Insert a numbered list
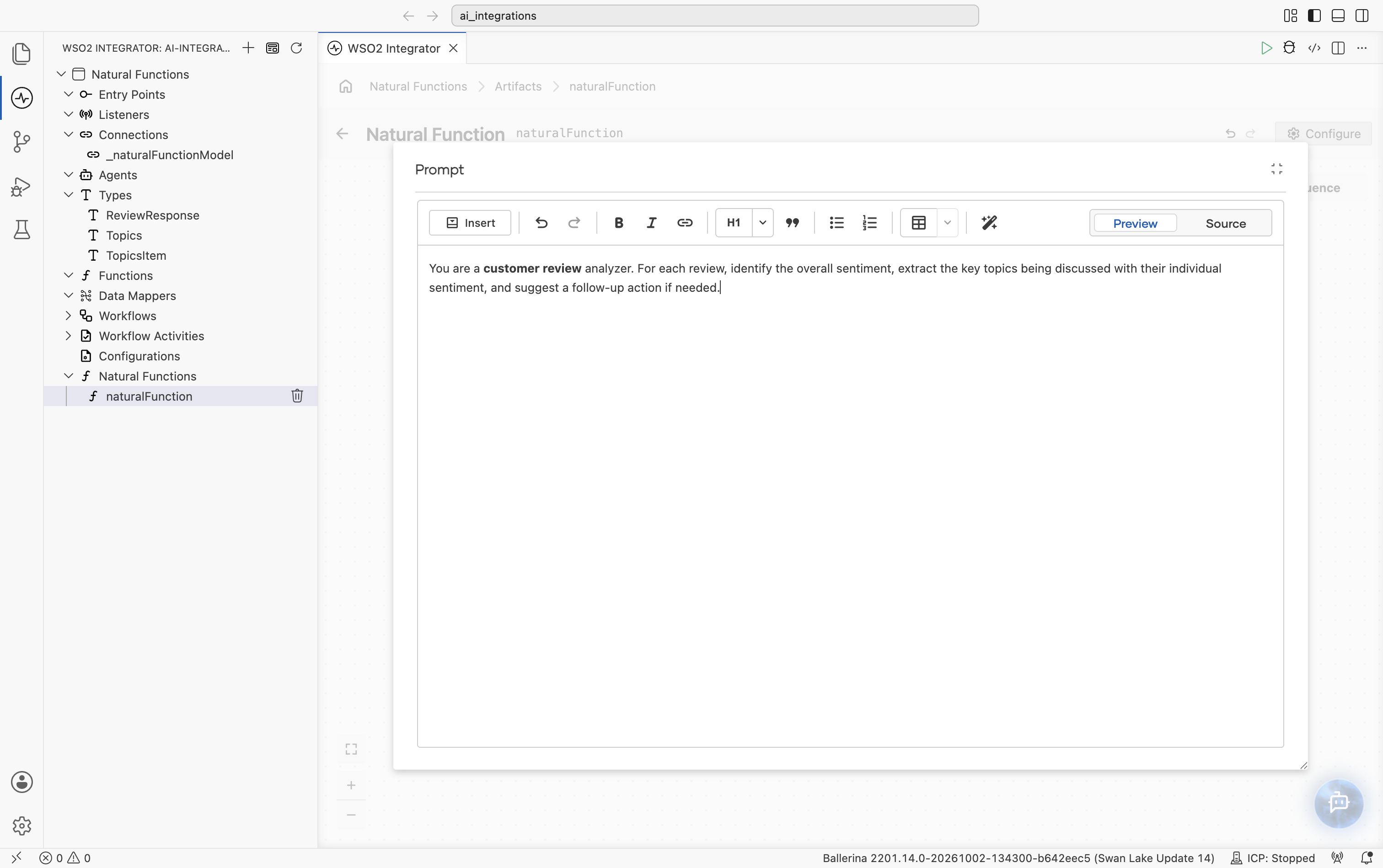 (870, 223)
